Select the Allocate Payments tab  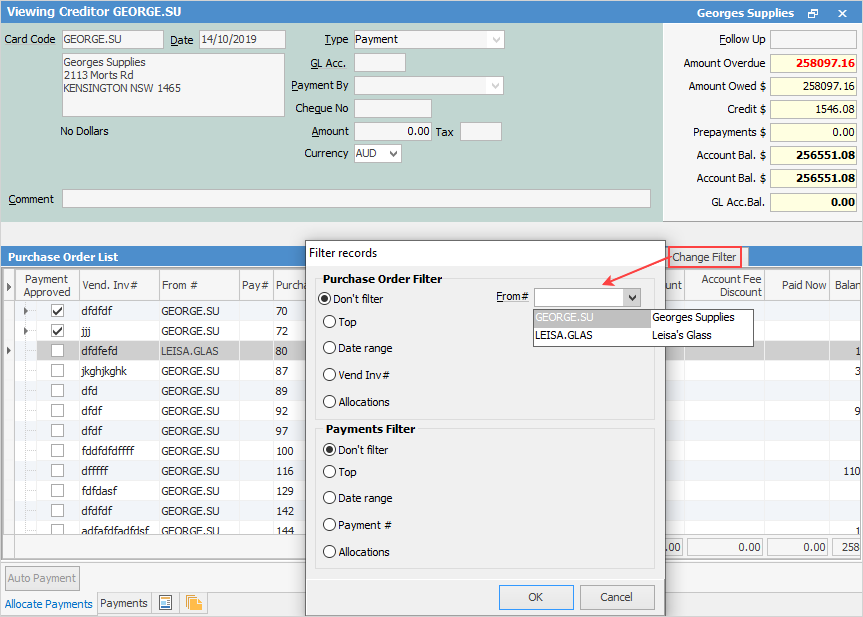pyautogui.click(x=49, y=604)
